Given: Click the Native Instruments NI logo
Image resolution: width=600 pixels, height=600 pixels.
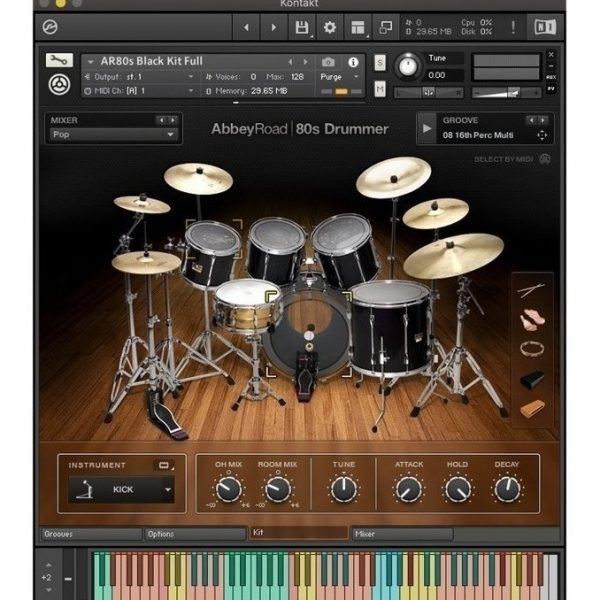Looking at the screenshot, I should click(x=545, y=27).
